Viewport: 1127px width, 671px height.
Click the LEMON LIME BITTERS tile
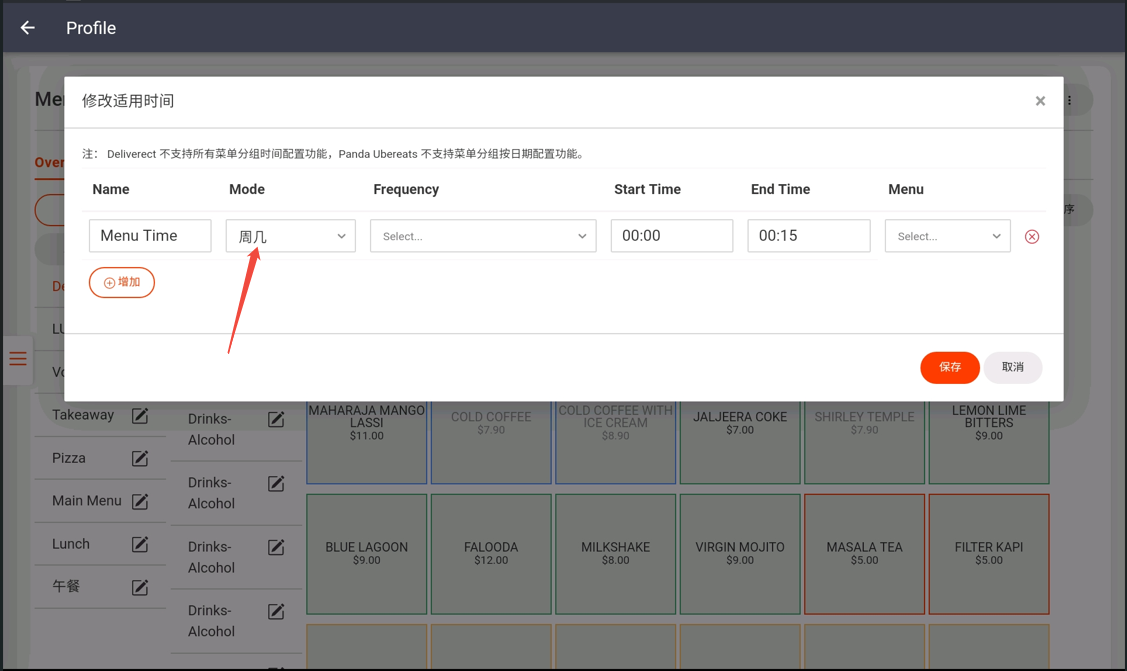coord(989,442)
